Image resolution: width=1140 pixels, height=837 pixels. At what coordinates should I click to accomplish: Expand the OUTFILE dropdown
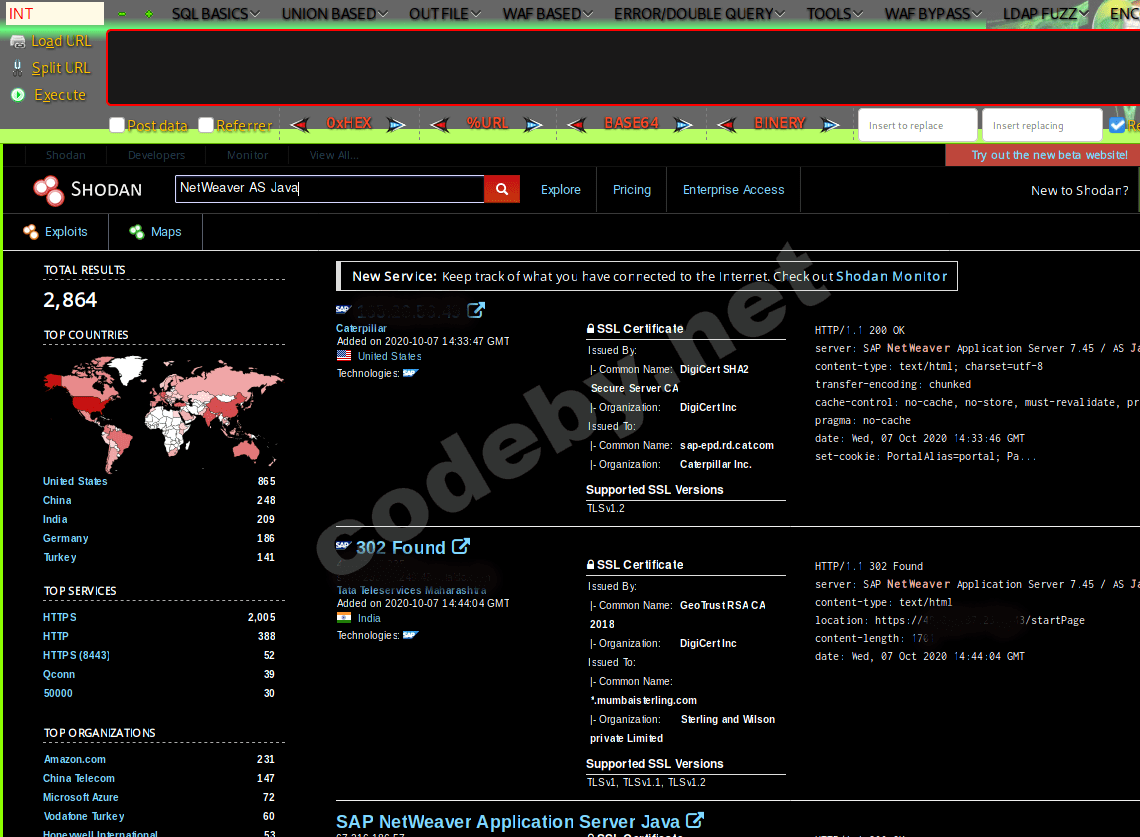(x=445, y=14)
